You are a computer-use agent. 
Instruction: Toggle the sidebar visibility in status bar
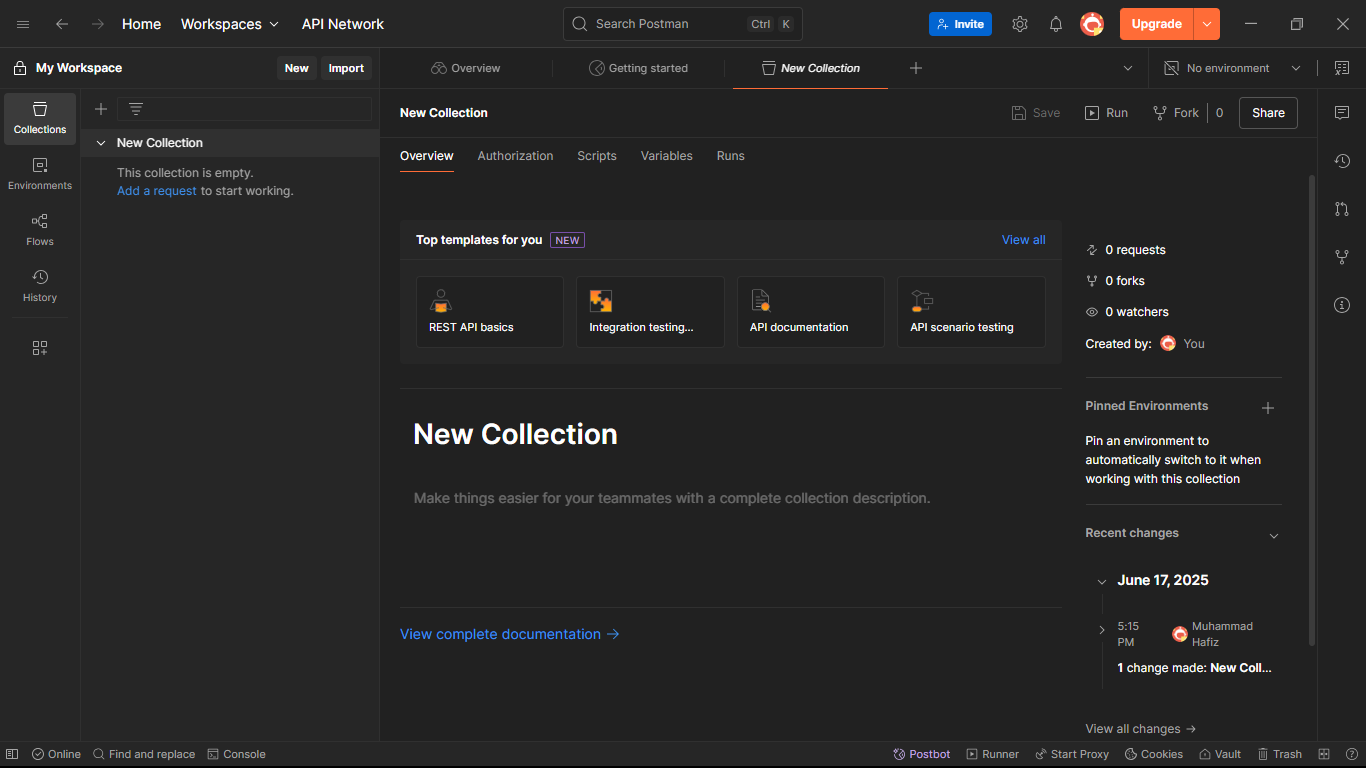point(12,754)
